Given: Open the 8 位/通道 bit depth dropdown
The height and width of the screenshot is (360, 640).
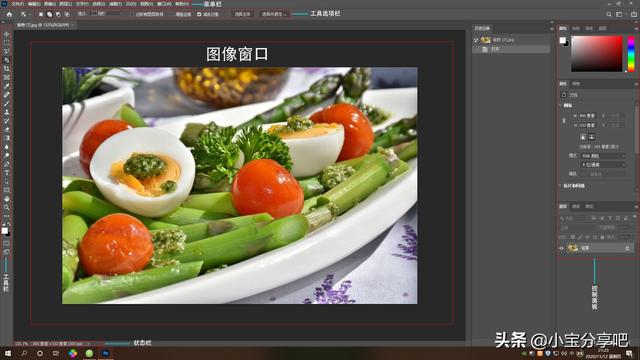Looking at the screenshot, I should click(603, 165).
